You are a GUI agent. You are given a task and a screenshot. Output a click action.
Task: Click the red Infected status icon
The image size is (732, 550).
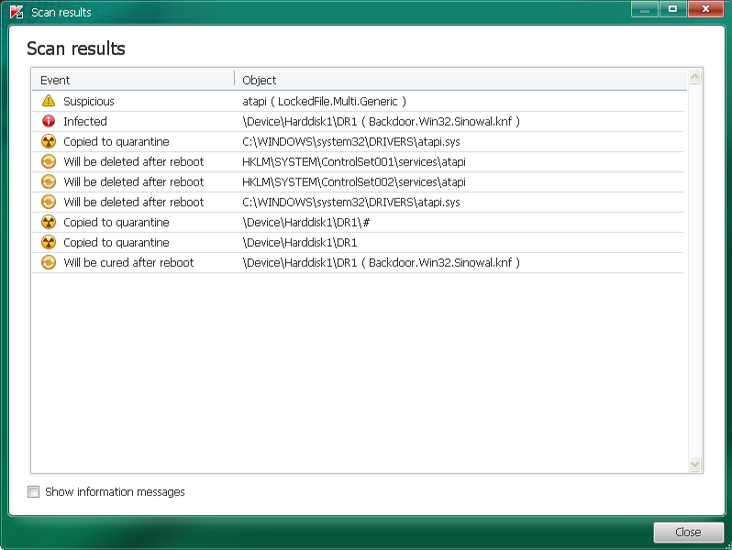pos(48,121)
